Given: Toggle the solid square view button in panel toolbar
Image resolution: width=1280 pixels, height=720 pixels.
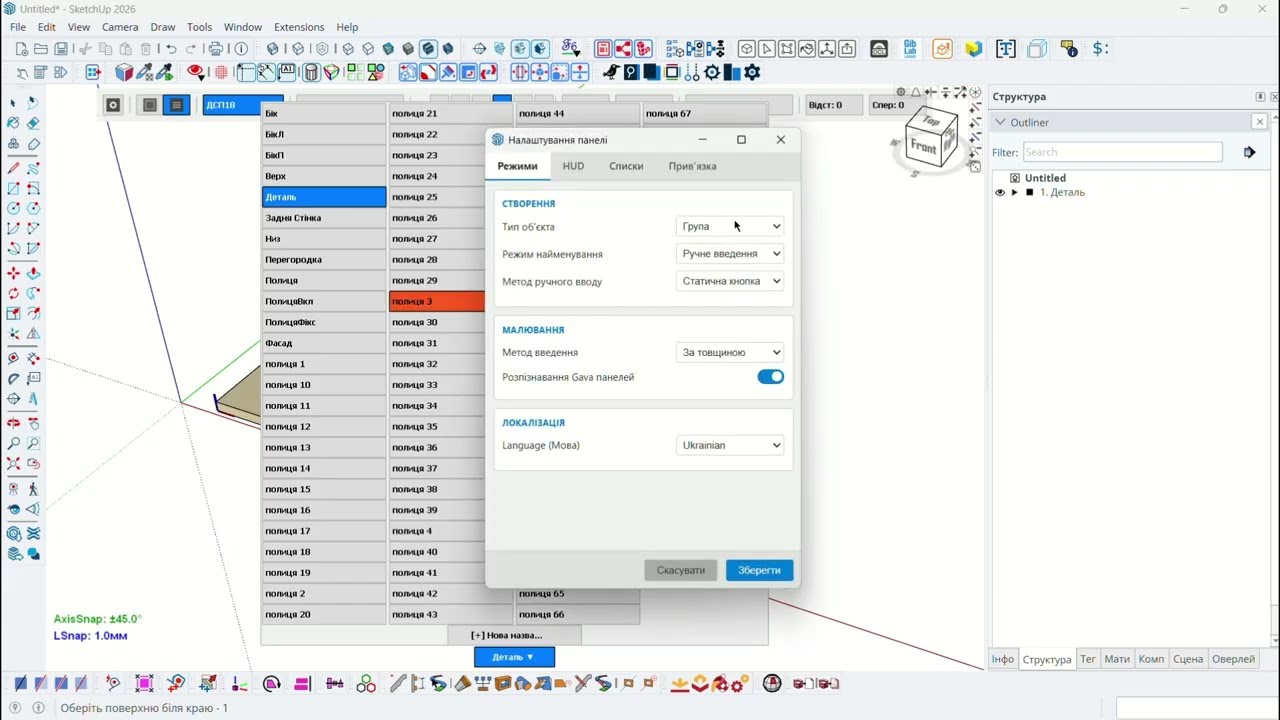Looking at the screenshot, I should pyautogui.click(x=150, y=105).
